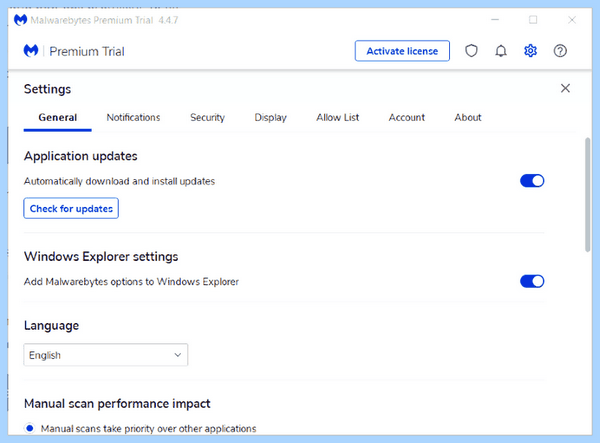Viewport: 600px width, 443px height.
Task: Switch to the Security tab
Action: [x=207, y=117]
